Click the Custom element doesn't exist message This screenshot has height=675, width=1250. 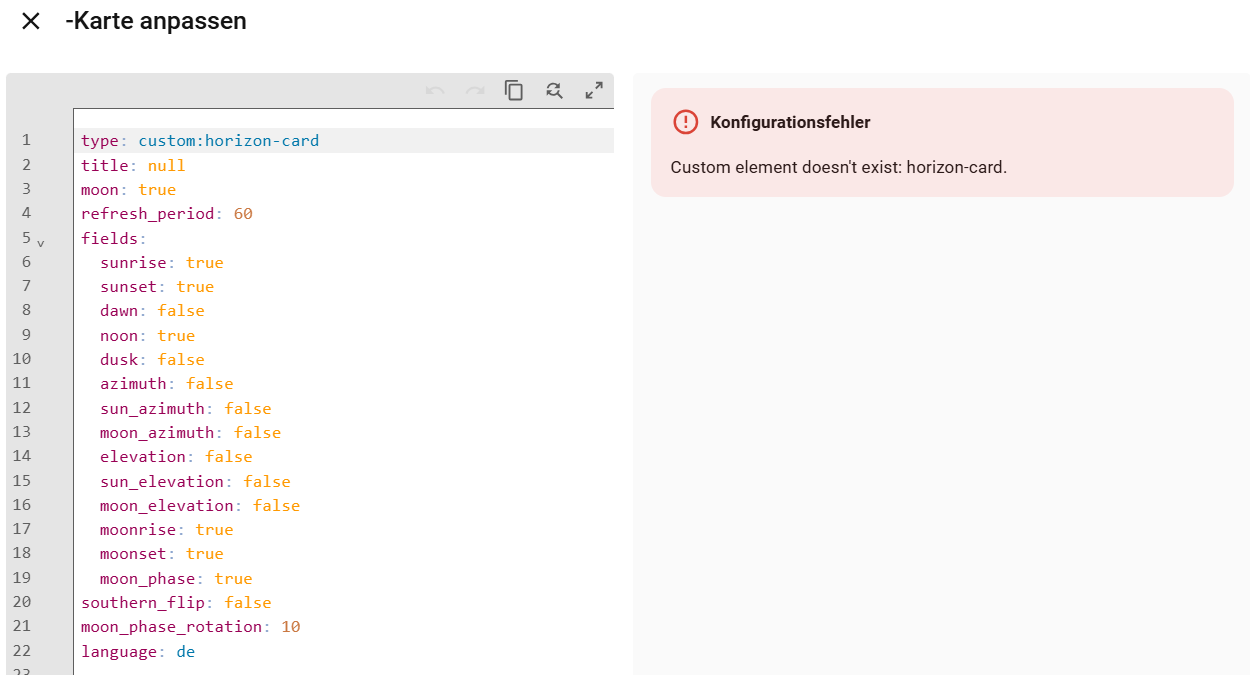[x=839, y=167]
